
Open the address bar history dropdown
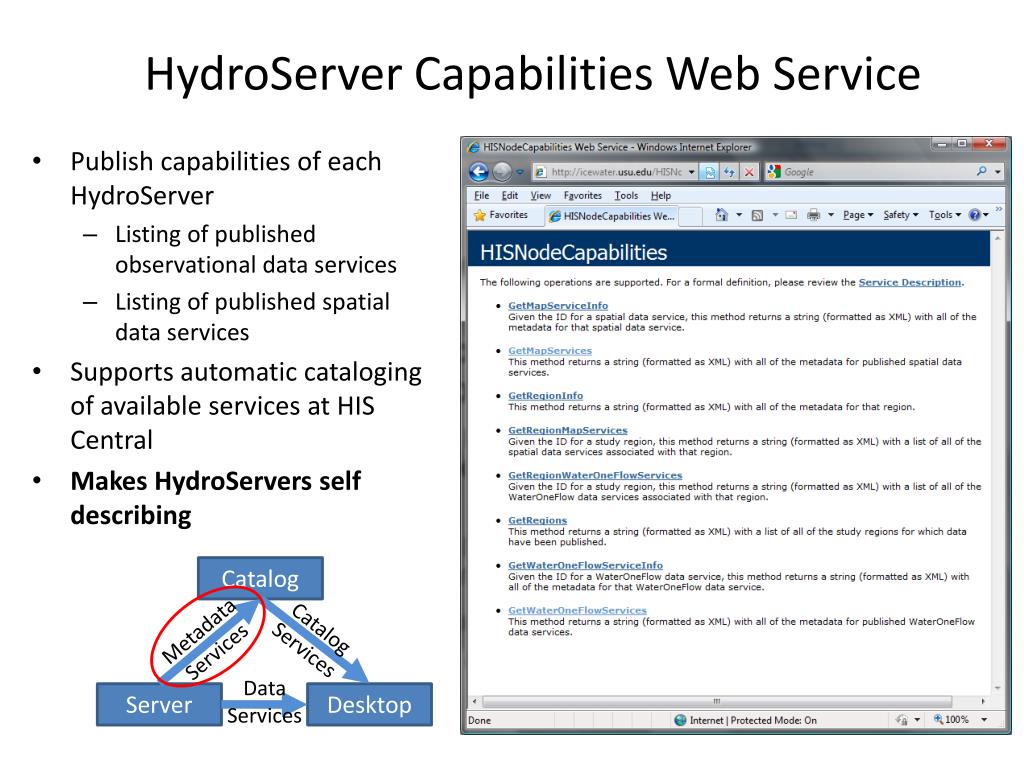(692, 172)
